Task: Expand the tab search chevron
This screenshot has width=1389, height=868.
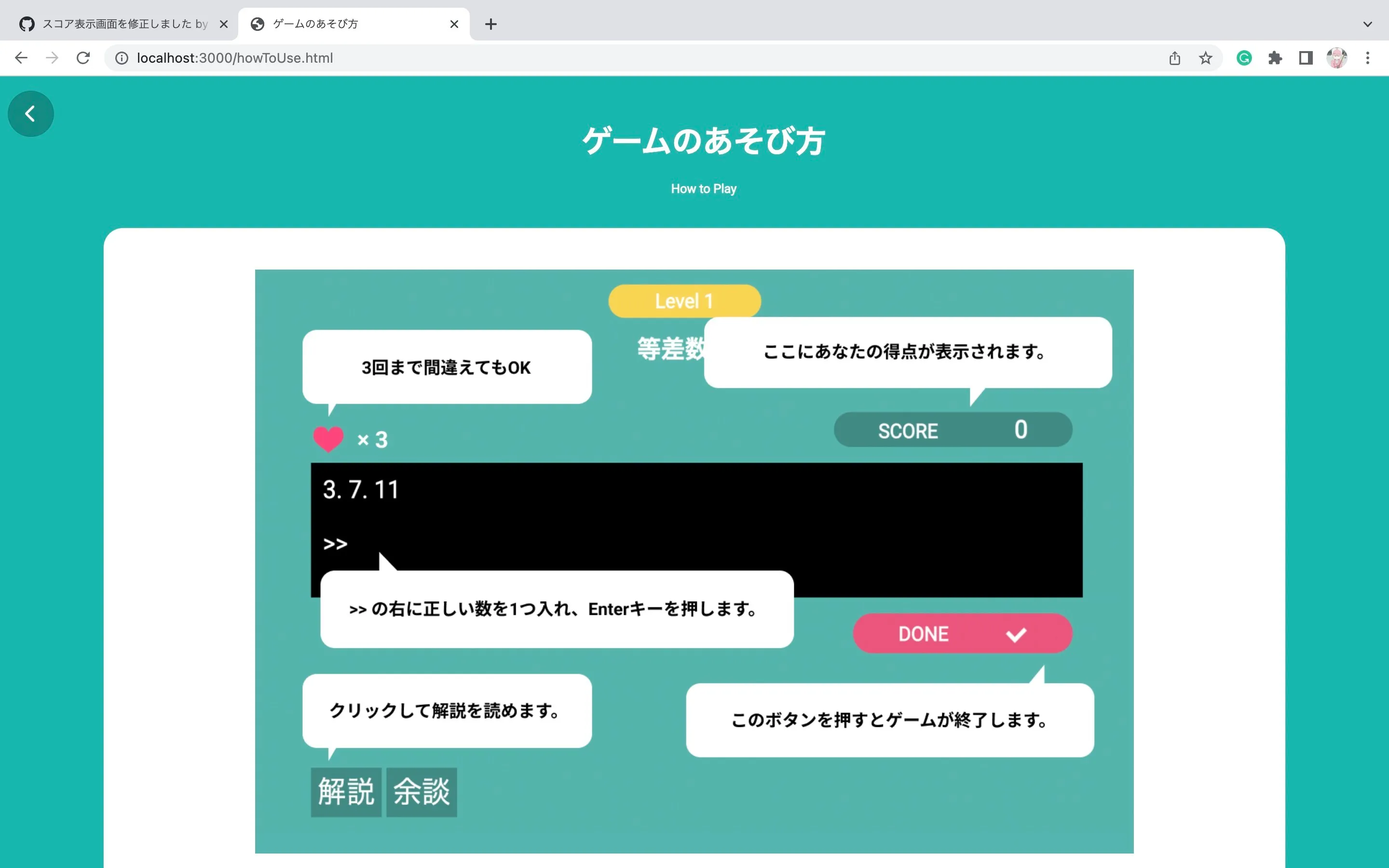Action: pos(1368,24)
